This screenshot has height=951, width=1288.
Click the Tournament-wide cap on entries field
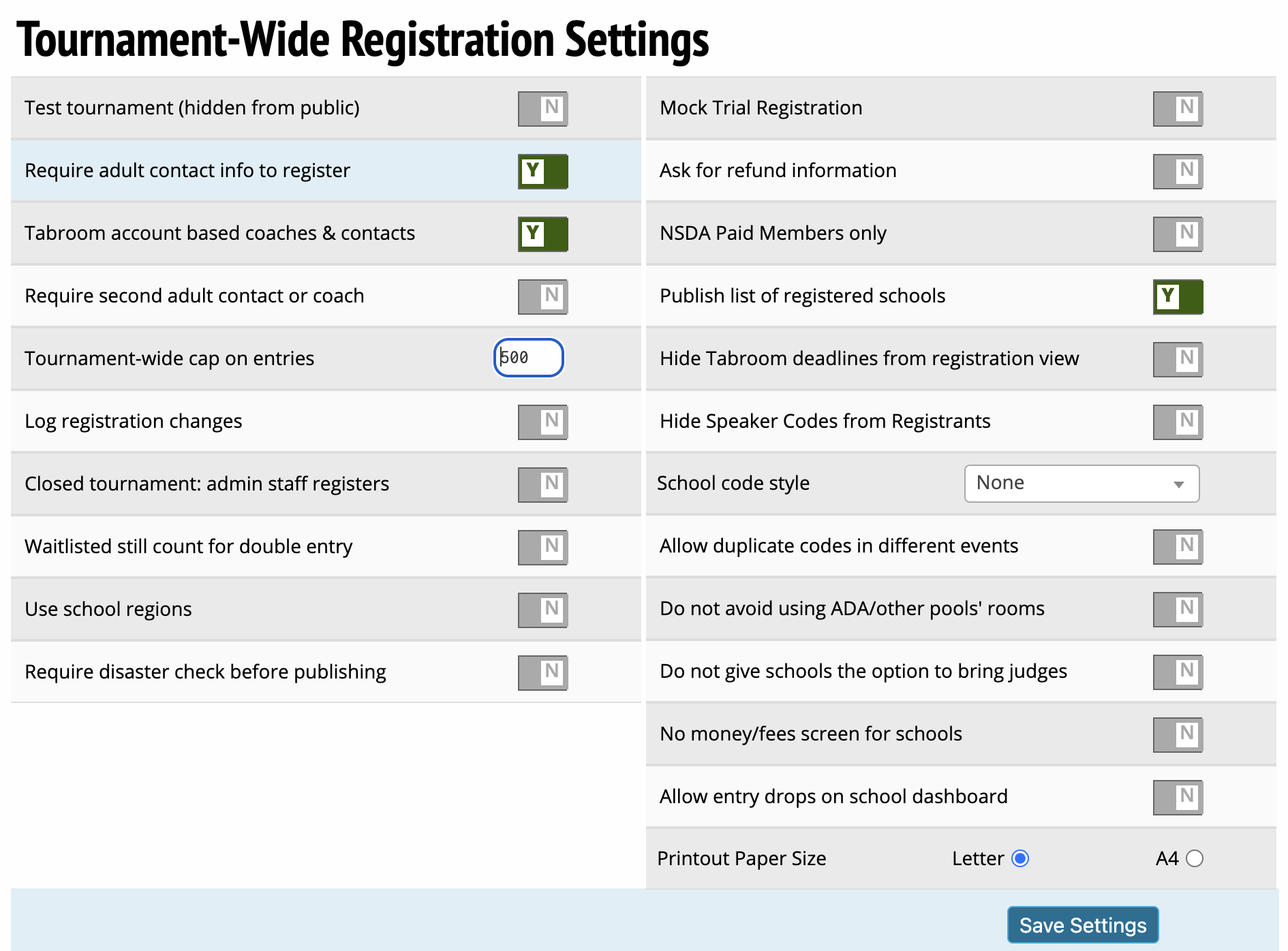point(528,358)
